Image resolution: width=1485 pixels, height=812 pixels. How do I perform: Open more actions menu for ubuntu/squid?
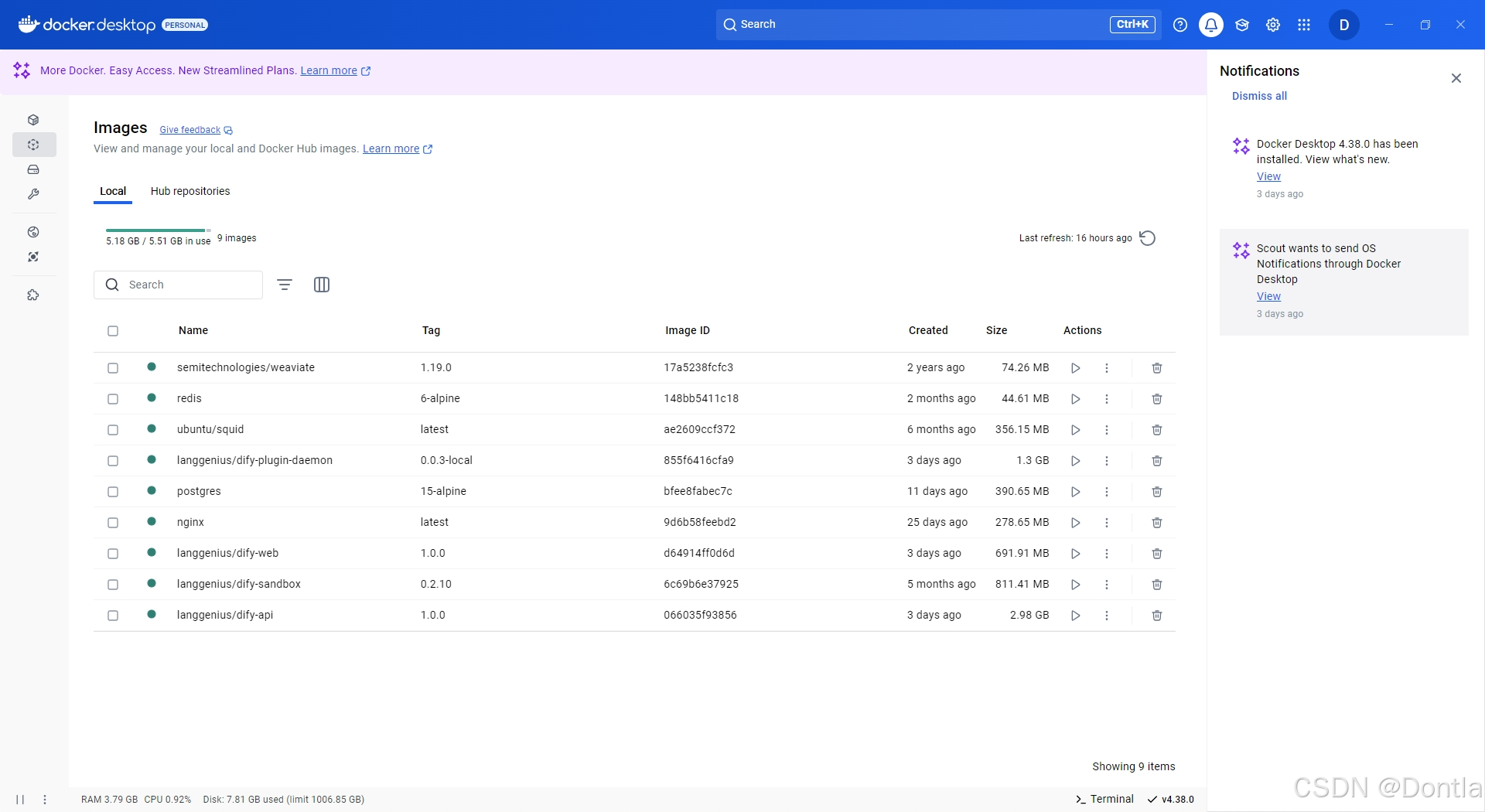(x=1107, y=430)
